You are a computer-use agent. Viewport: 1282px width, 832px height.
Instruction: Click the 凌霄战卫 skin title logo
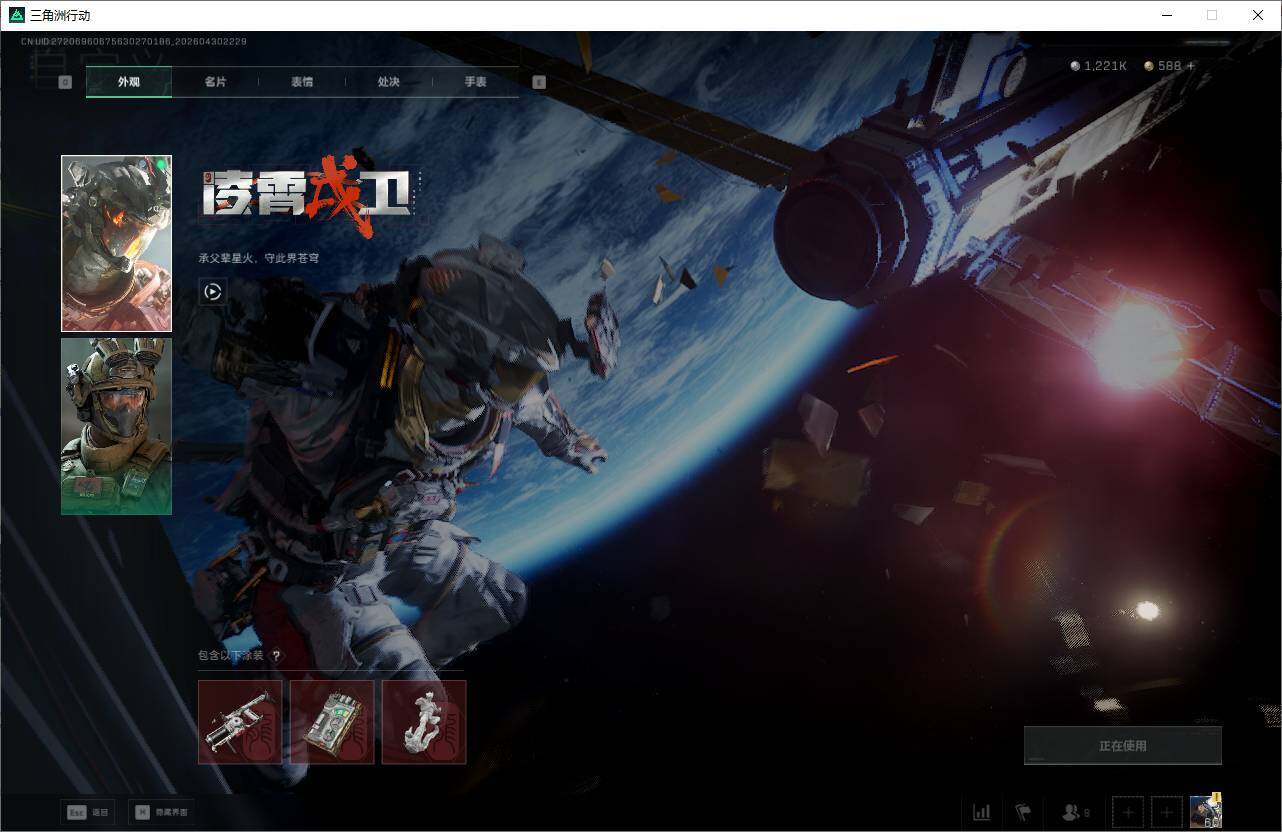click(308, 197)
